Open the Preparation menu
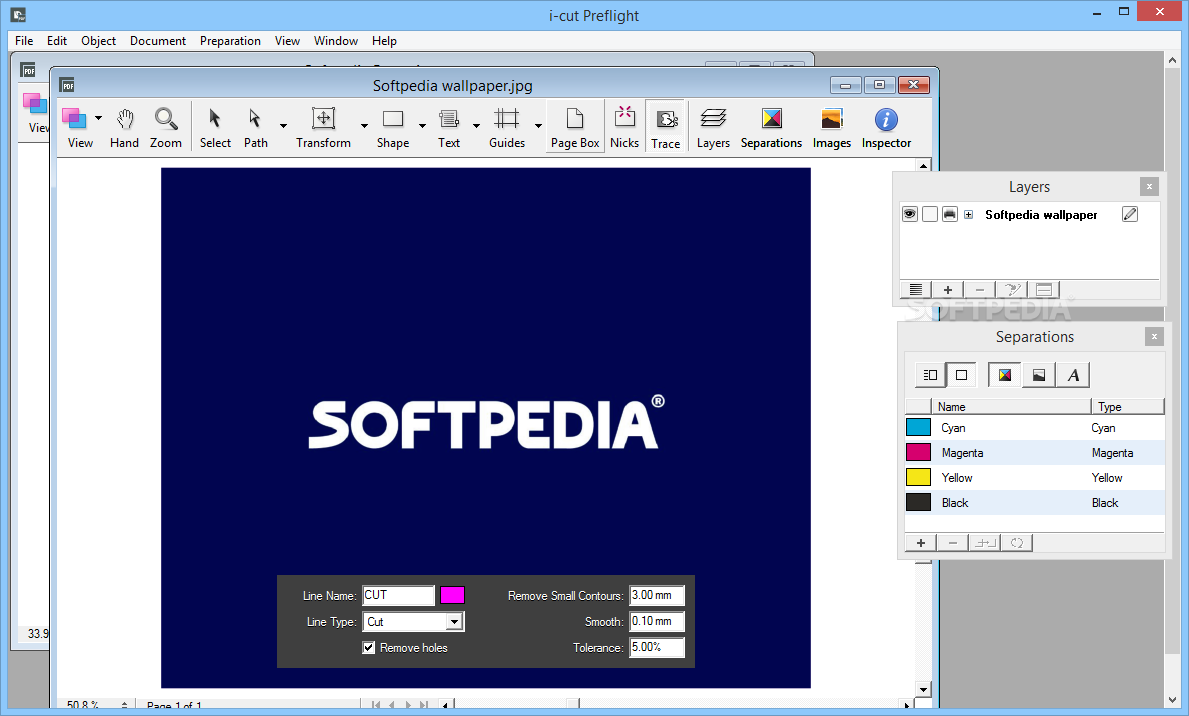 coord(231,41)
